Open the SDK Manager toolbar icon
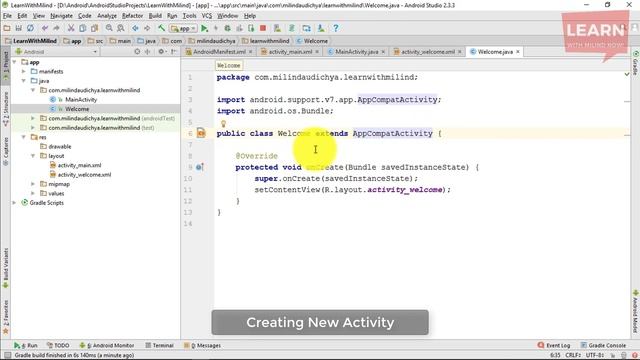 pyautogui.click(x=321, y=28)
